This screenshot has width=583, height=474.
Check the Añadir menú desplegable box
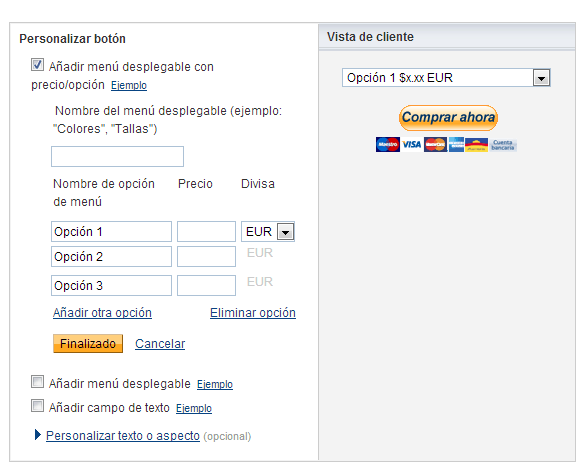pyautogui.click(x=37, y=381)
